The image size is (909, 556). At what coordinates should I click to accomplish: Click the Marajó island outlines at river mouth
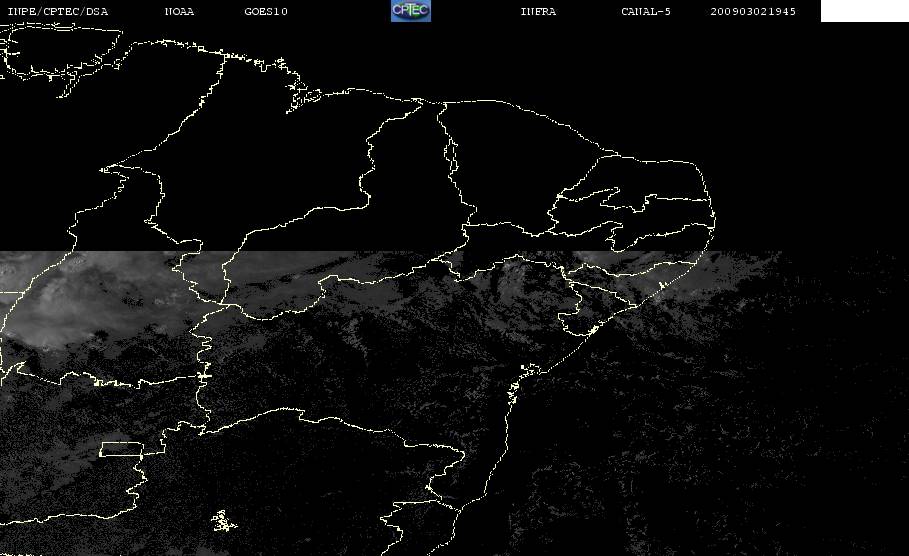tap(303, 96)
